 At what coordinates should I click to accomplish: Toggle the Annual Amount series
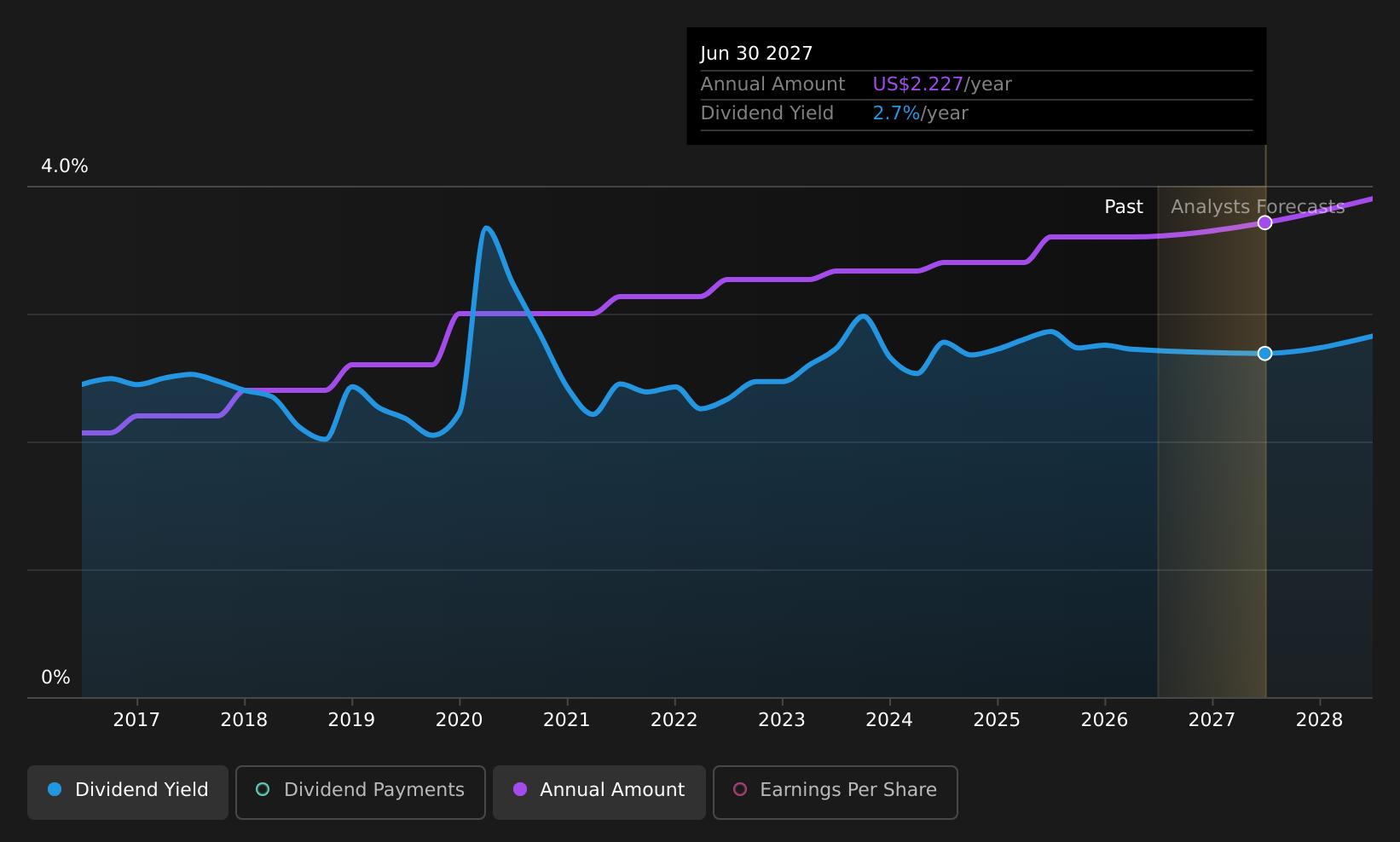coord(599,793)
